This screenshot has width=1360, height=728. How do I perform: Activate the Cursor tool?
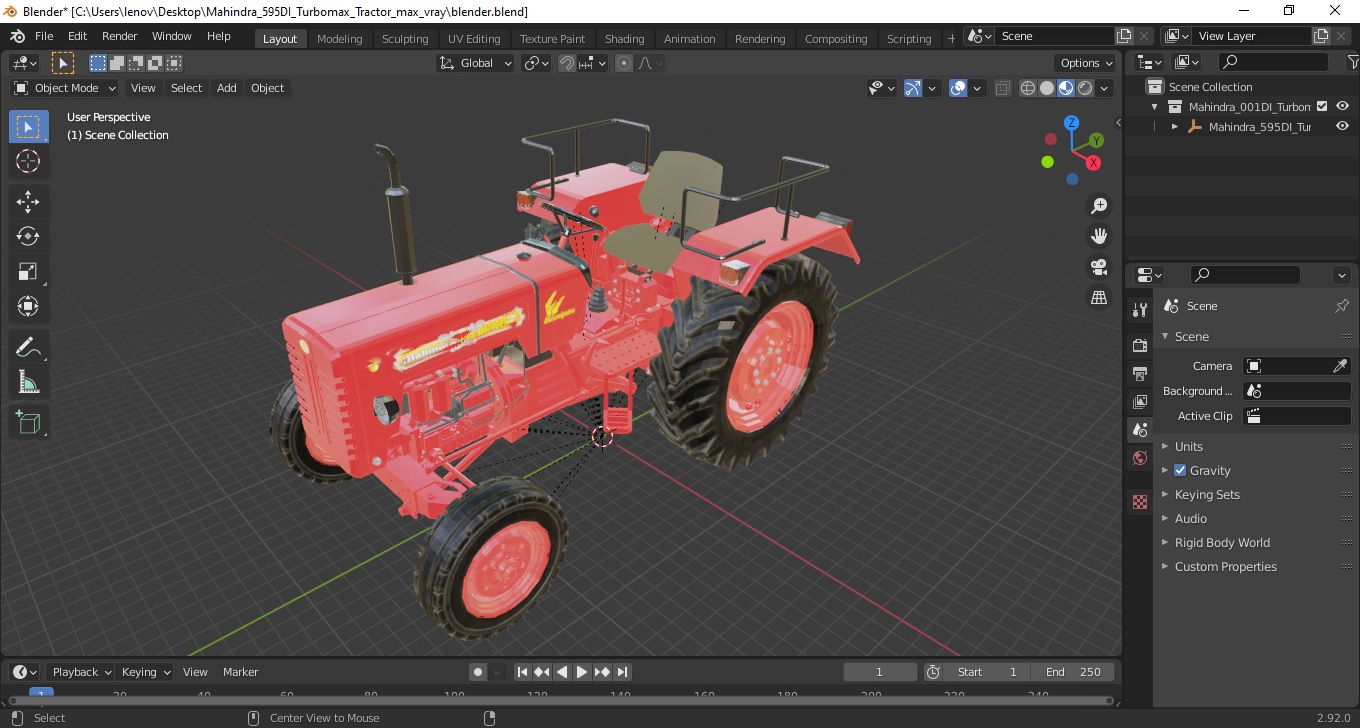pyautogui.click(x=28, y=161)
